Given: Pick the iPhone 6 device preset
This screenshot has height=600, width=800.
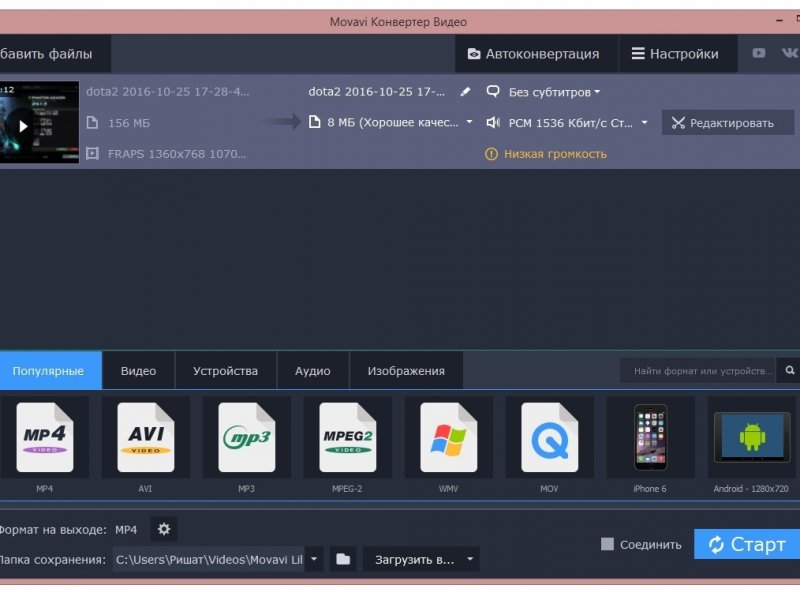Looking at the screenshot, I should pos(651,437).
